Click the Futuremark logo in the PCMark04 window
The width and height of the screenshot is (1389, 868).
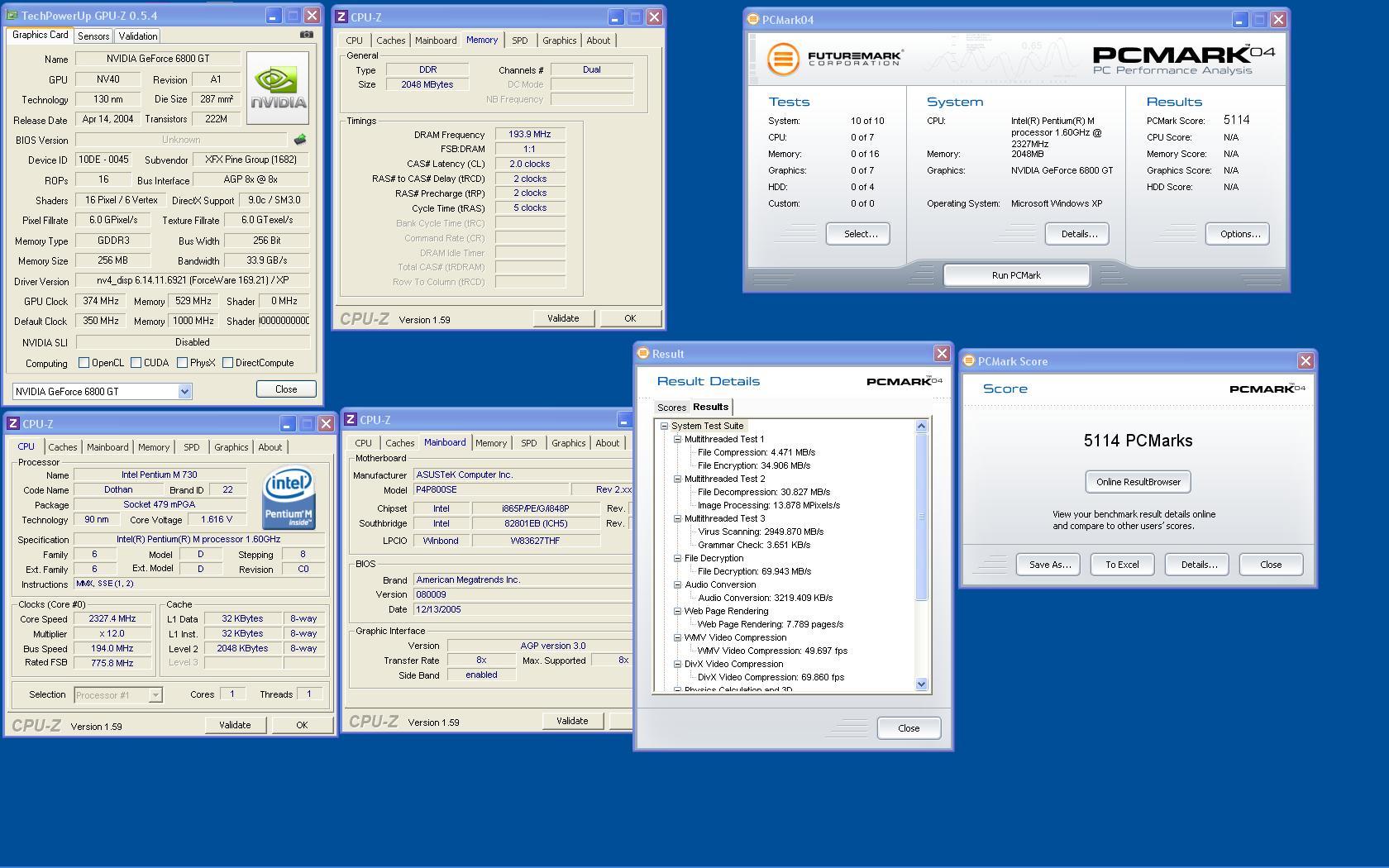[x=834, y=60]
